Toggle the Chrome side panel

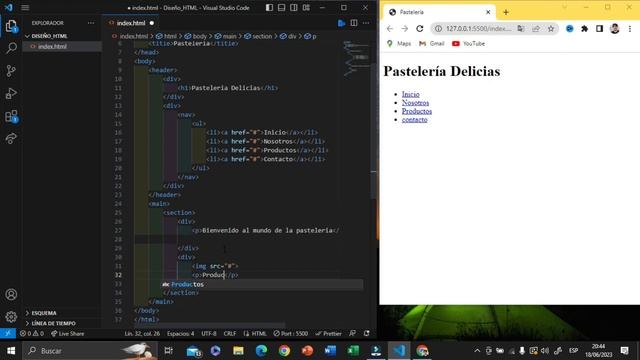pos(599,29)
